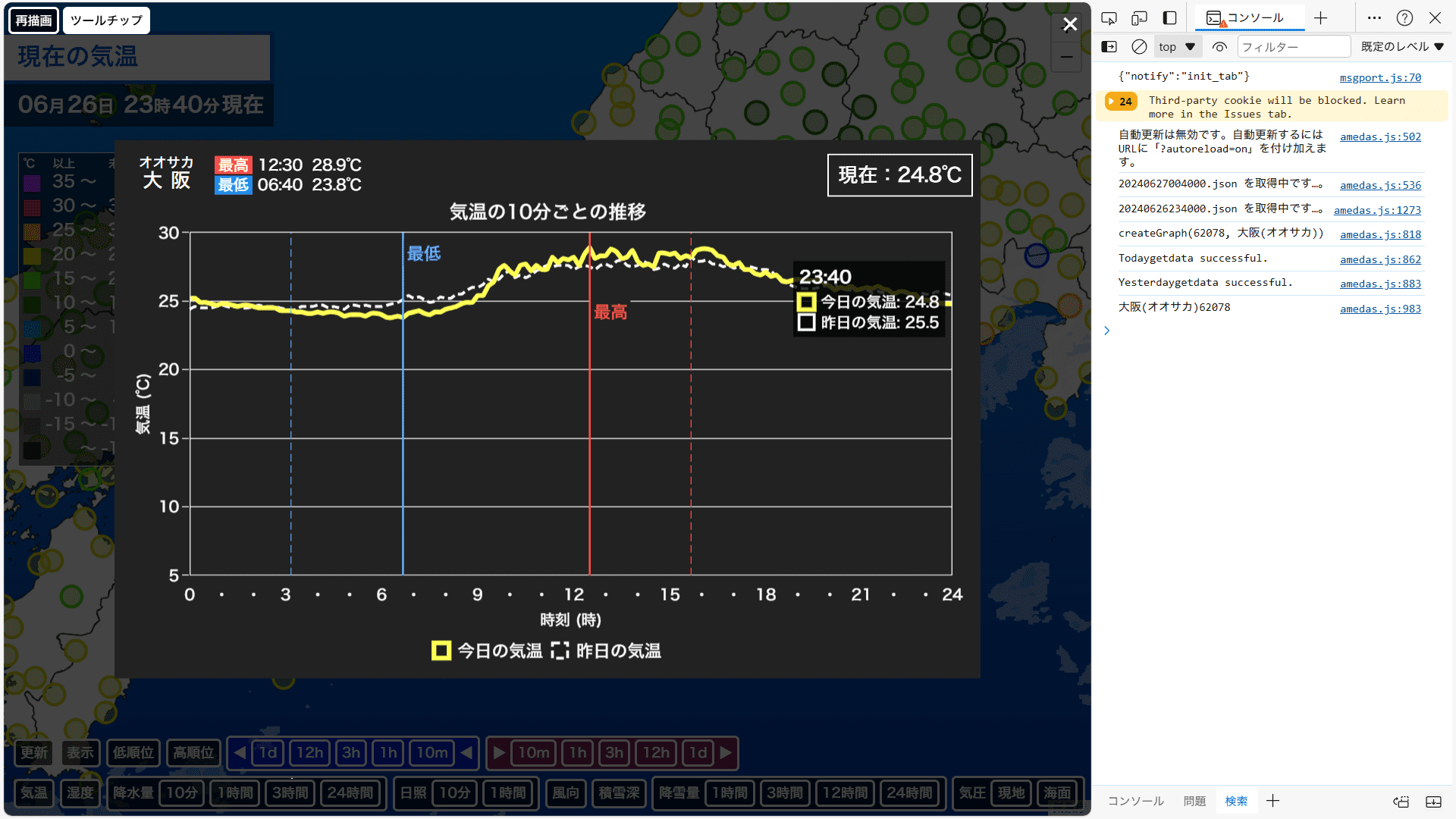Click the inspect element picker icon
Viewport: 1456px width, 819px height.
[1109, 18]
